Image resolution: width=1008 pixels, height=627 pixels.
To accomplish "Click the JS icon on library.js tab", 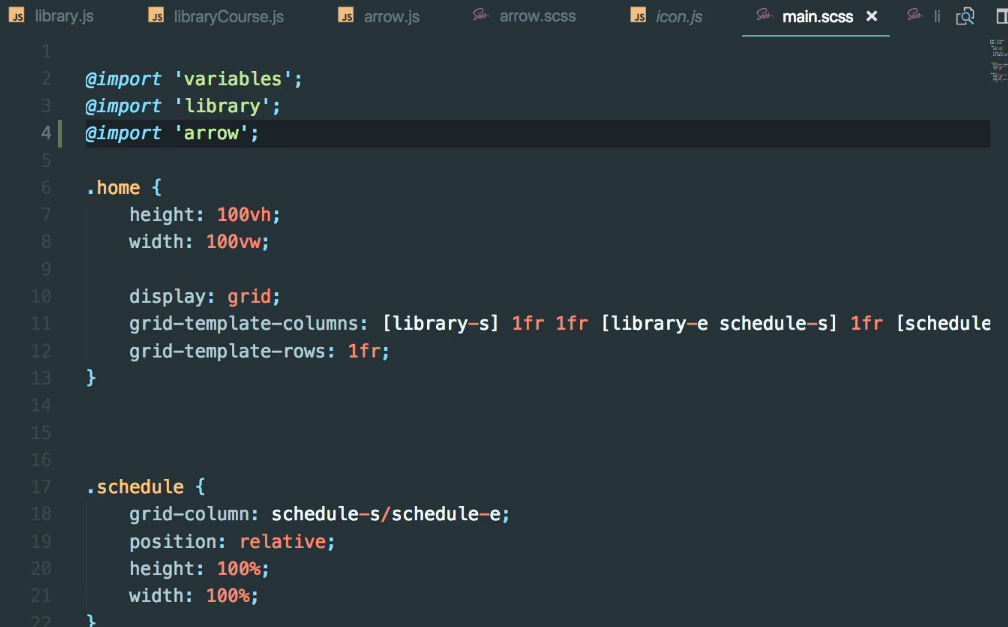I will [x=19, y=16].
